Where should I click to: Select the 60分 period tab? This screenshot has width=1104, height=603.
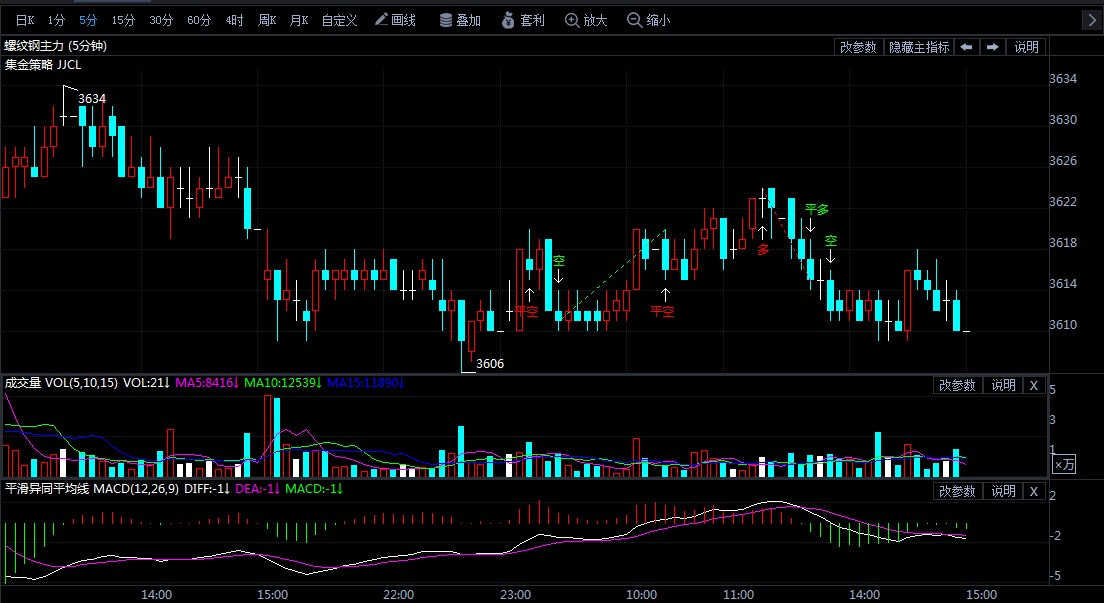pyautogui.click(x=199, y=20)
